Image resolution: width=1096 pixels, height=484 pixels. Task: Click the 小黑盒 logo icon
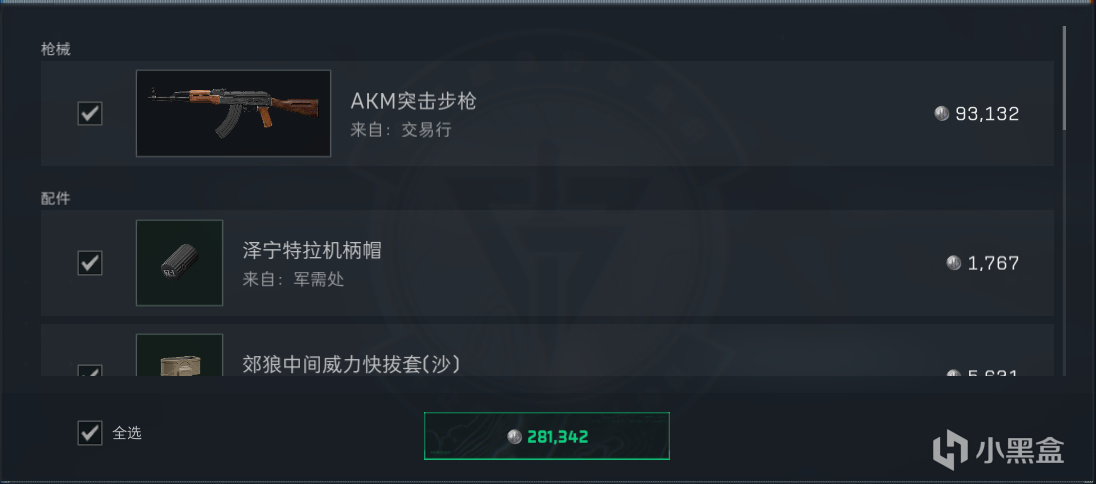(951, 450)
